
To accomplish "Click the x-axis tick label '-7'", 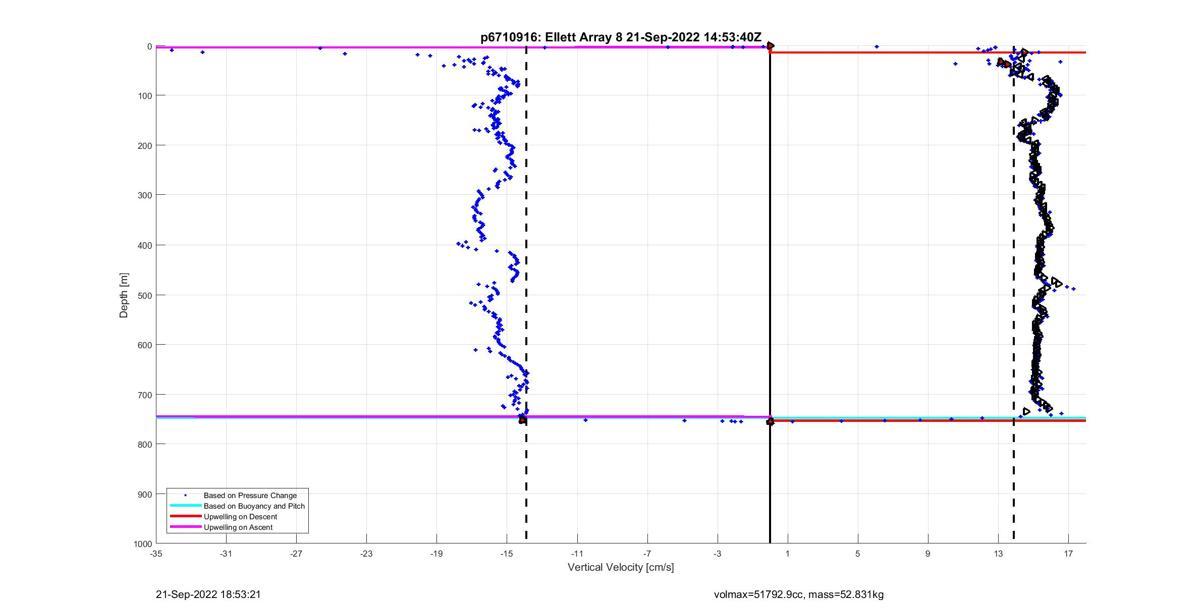I will click(x=647, y=553).
